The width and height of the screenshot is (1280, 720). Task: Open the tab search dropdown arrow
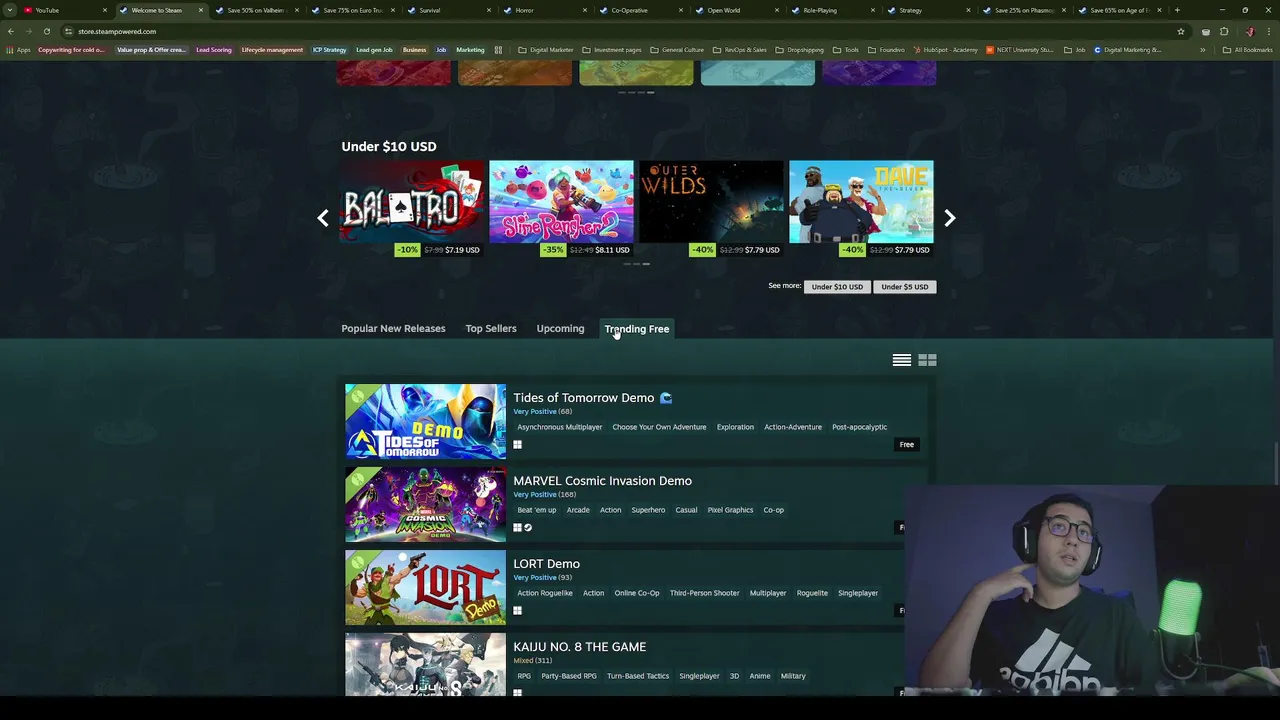[10, 10]
